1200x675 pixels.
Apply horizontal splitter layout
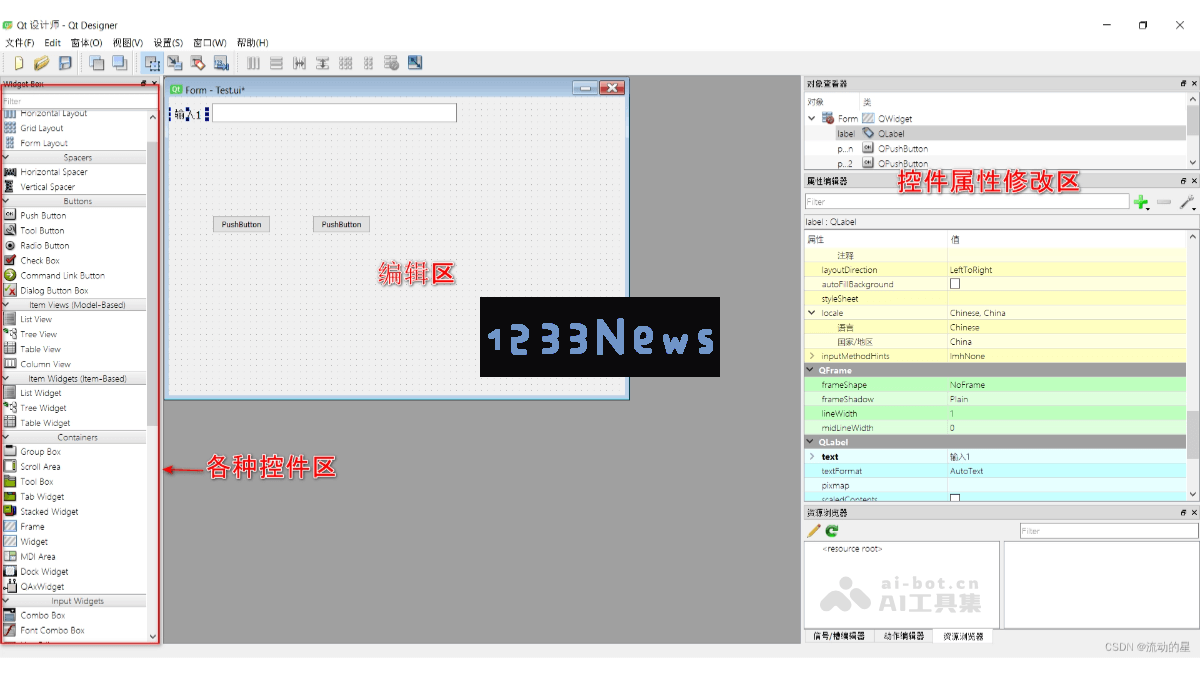click(x=299, y=63)
